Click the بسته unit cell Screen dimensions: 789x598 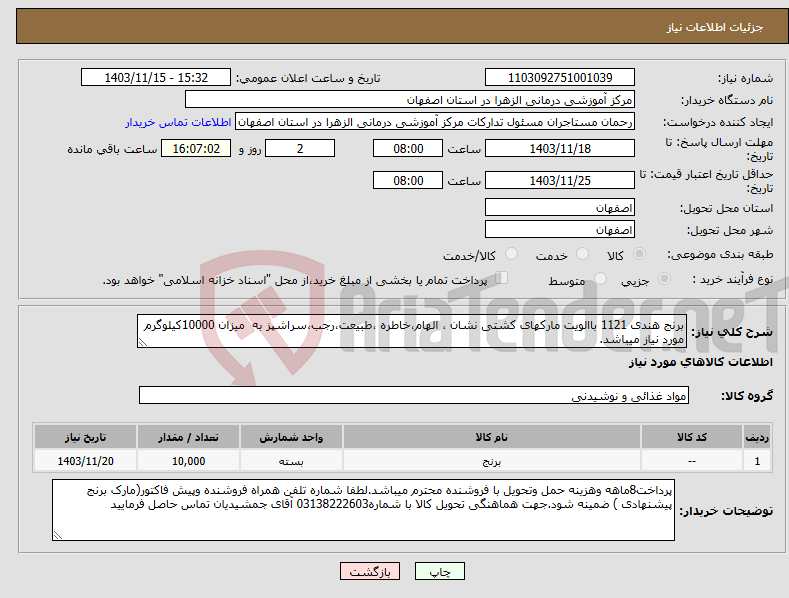(291, 461)
